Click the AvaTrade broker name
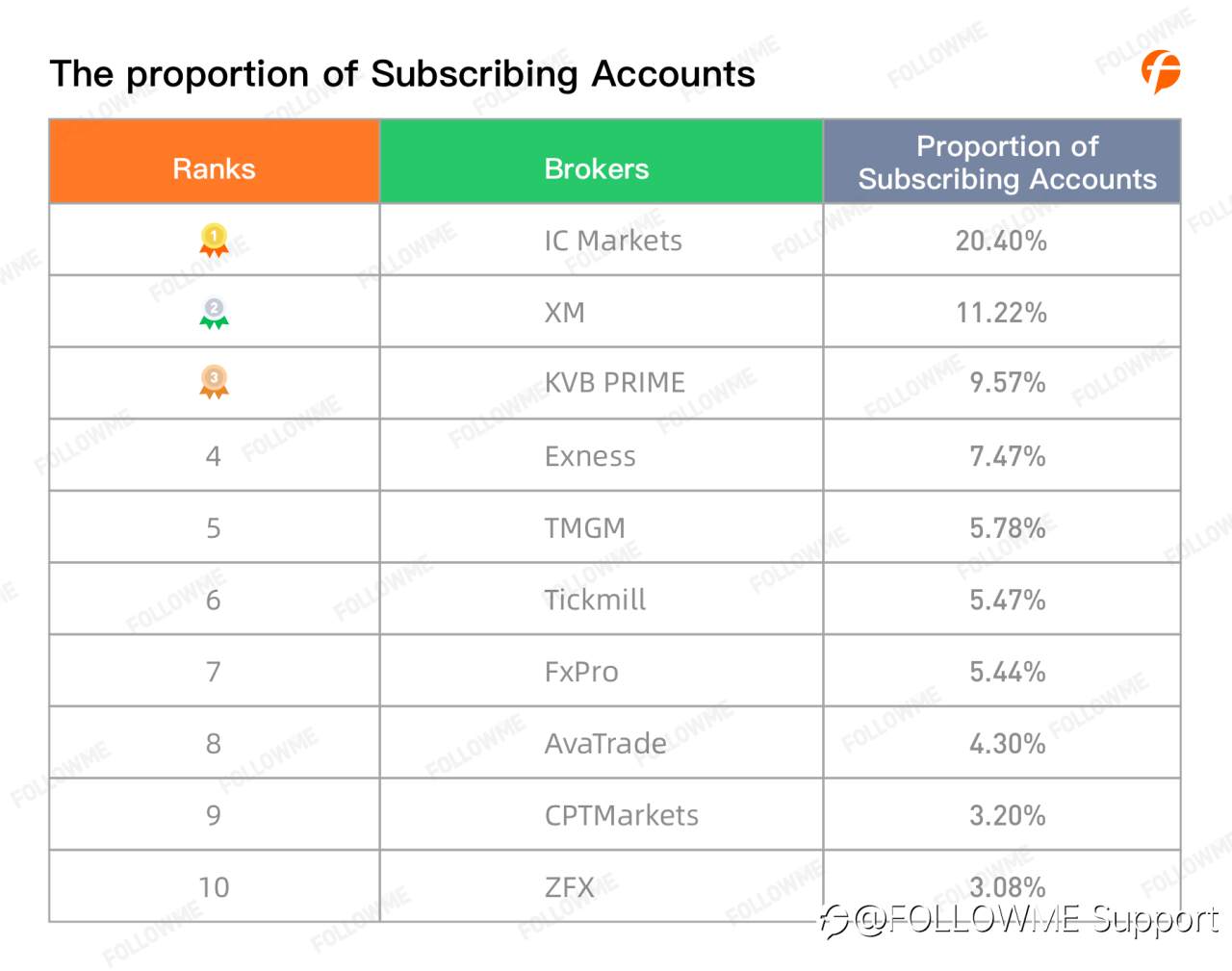 605,744
